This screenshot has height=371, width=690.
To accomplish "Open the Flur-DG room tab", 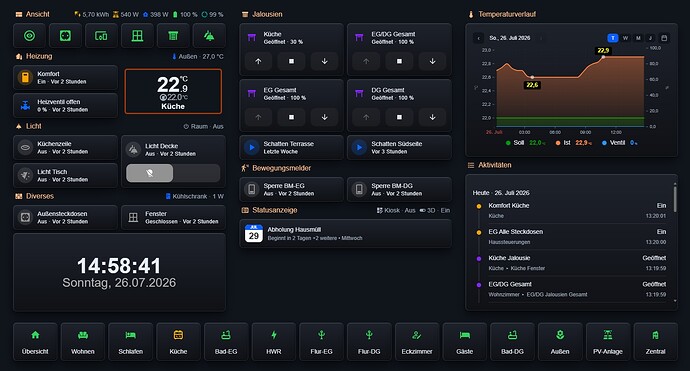I will coord(369,342).
